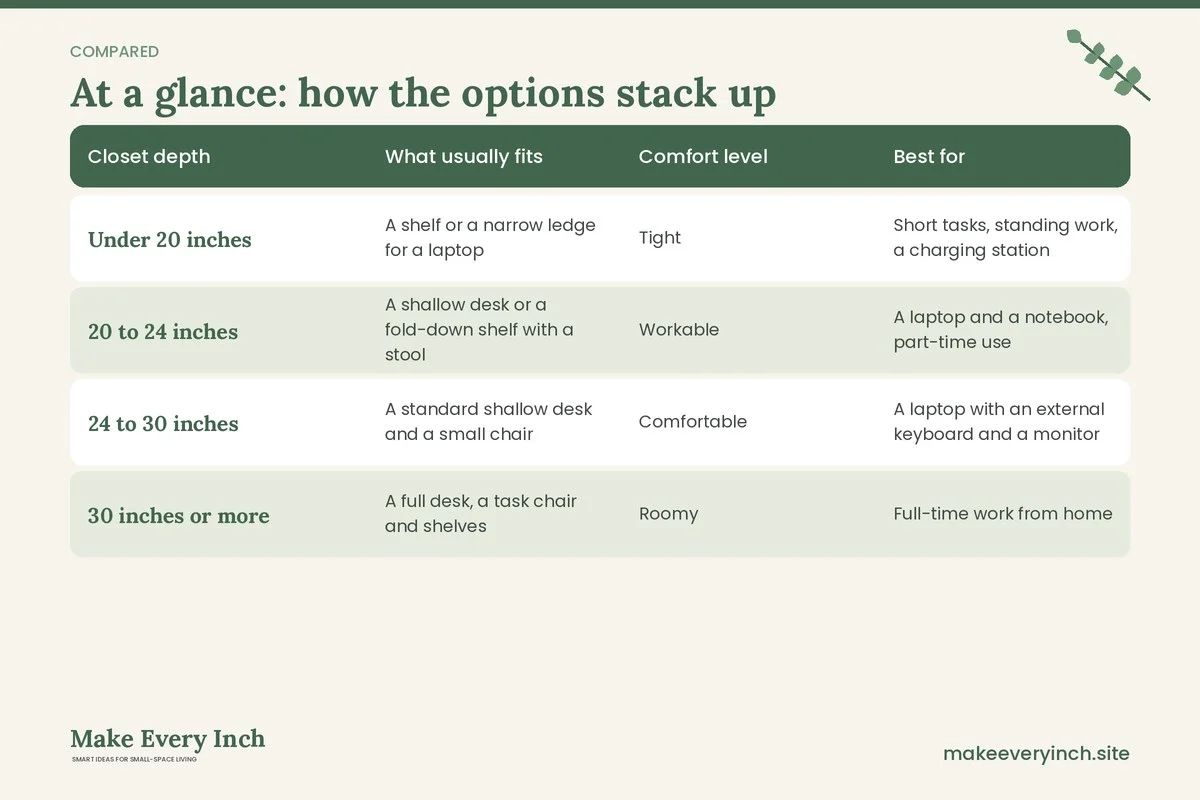The image size is (1200, 800).
Task: Open the makeeveryinch.site link
Action: tap(1036, 753)
